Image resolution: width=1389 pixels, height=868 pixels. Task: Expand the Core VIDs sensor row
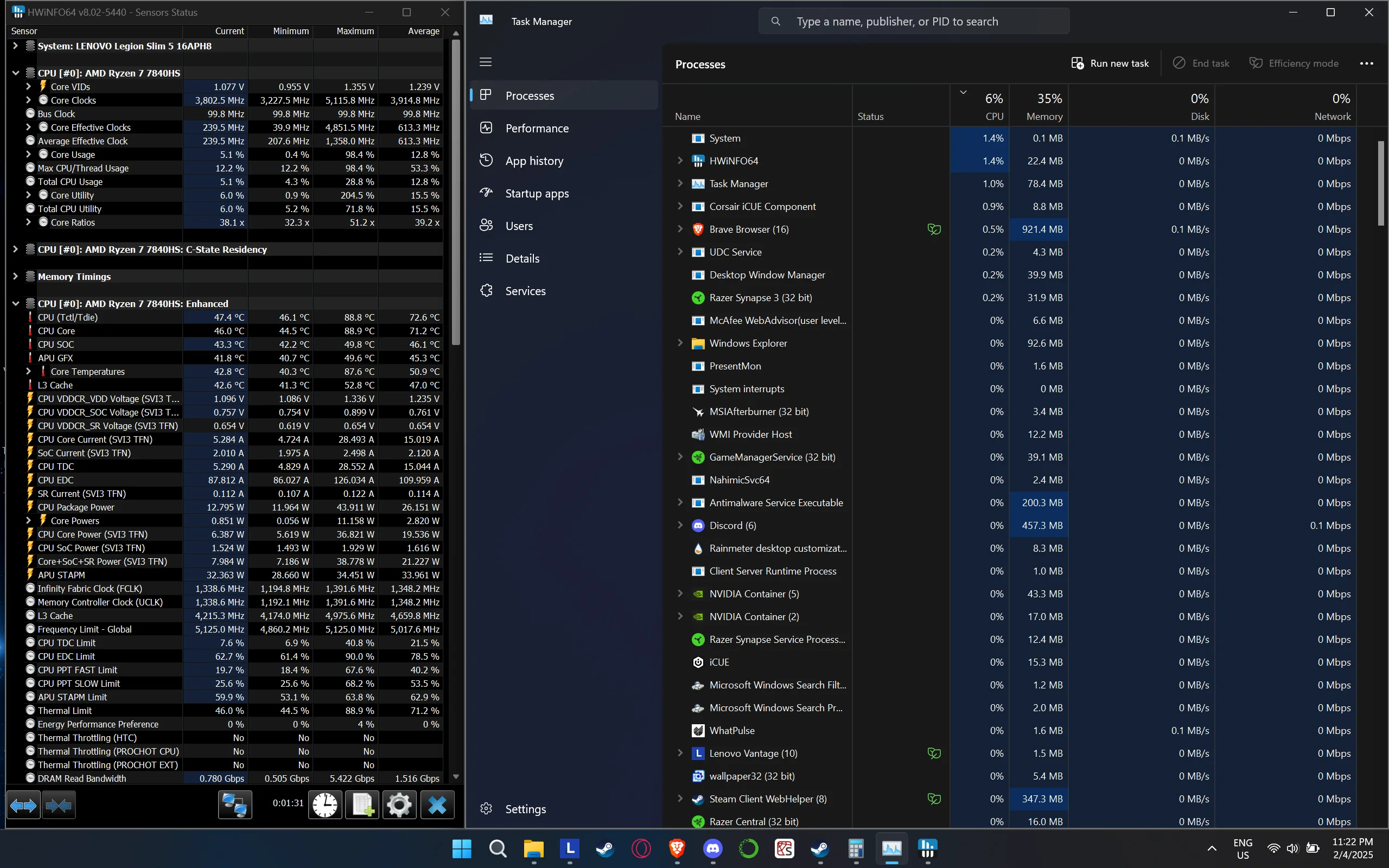[x=28, y=87]
